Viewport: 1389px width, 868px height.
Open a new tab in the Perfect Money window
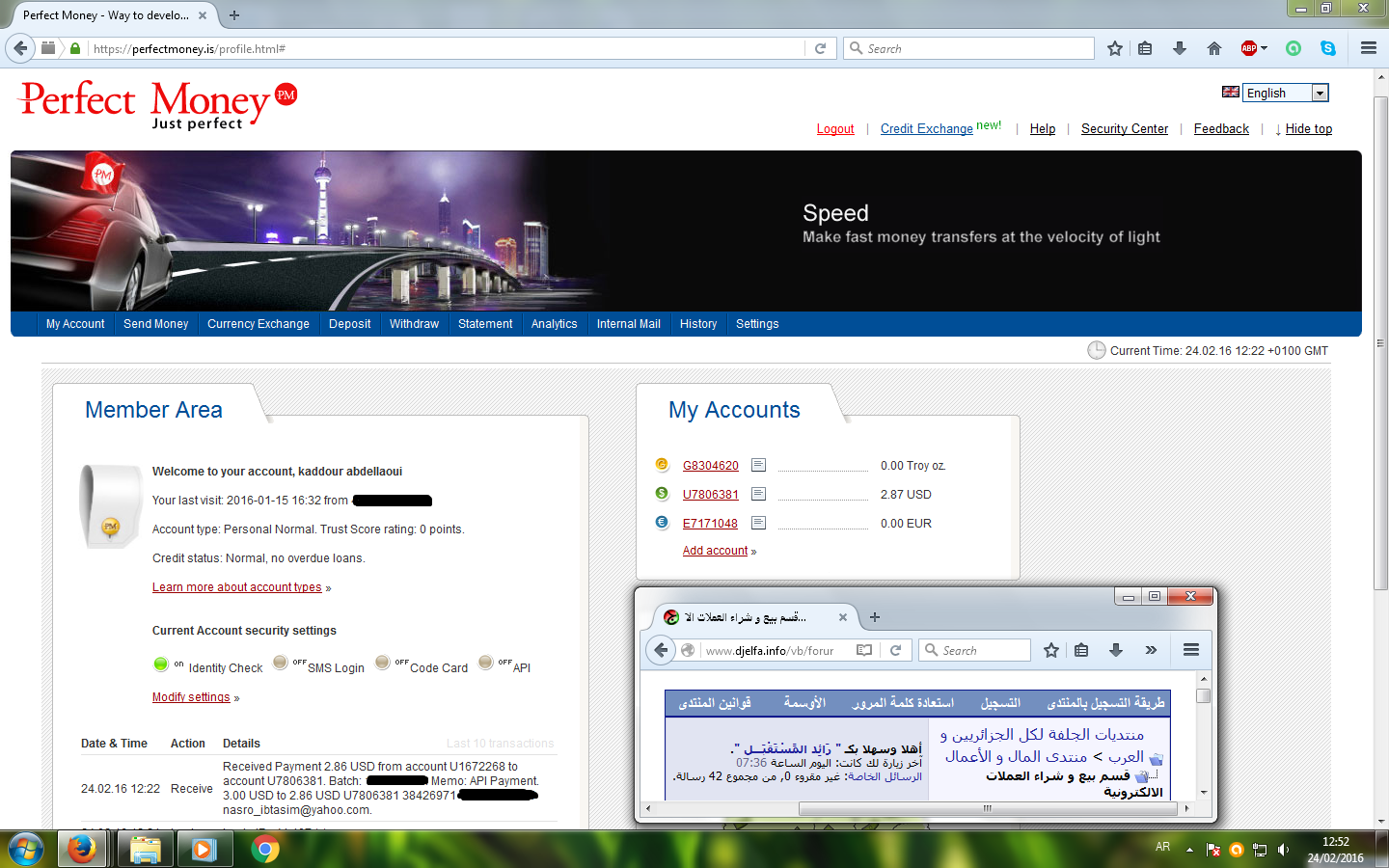[234, 15]
